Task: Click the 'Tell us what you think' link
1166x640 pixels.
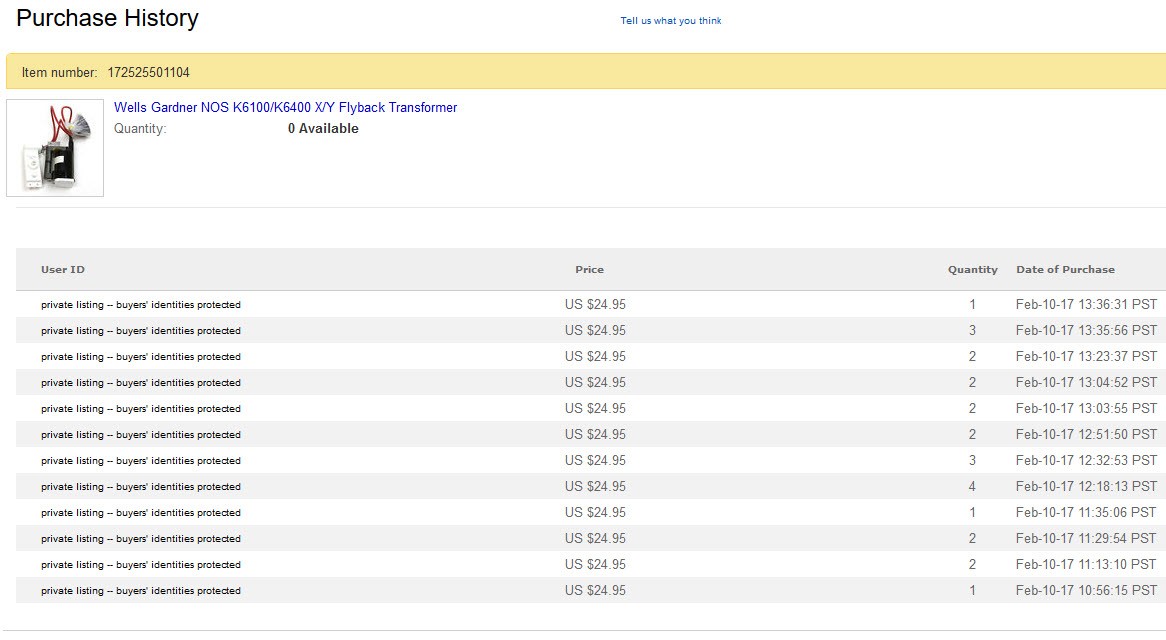Action: (670, 21)
